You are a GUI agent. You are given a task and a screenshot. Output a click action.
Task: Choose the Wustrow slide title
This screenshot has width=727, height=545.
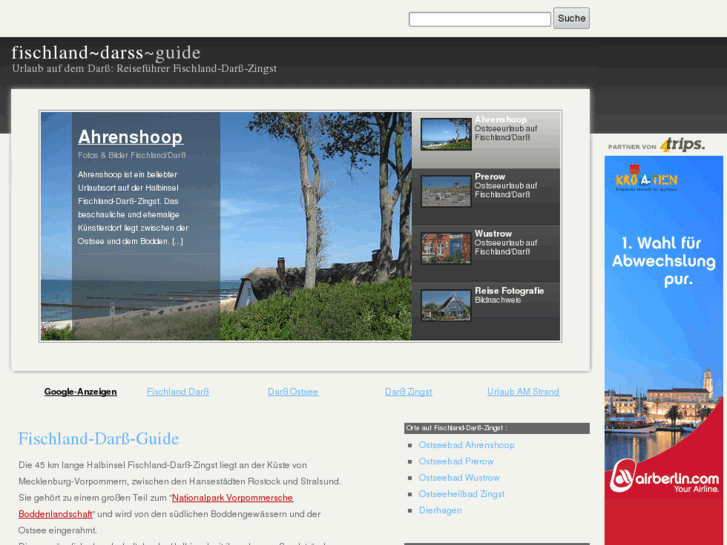point(493,233)
